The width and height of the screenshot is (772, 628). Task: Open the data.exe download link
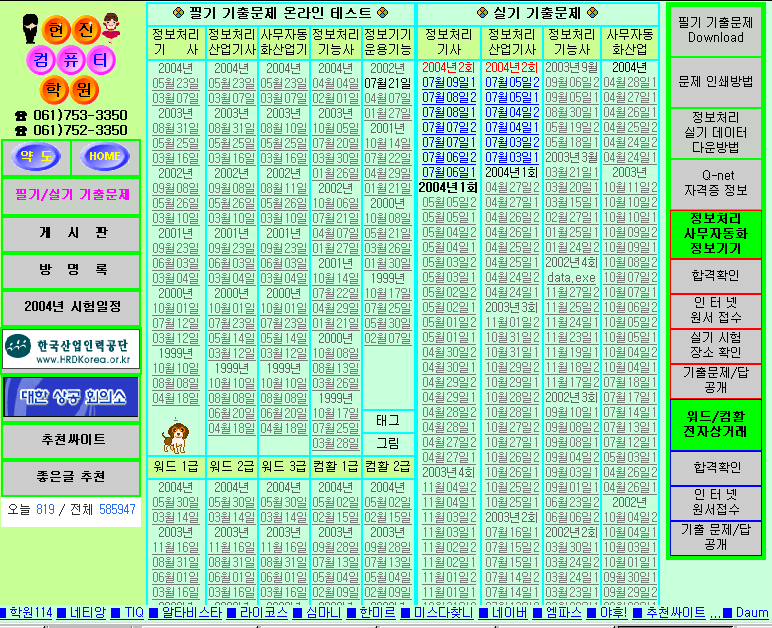click(572, 277)
